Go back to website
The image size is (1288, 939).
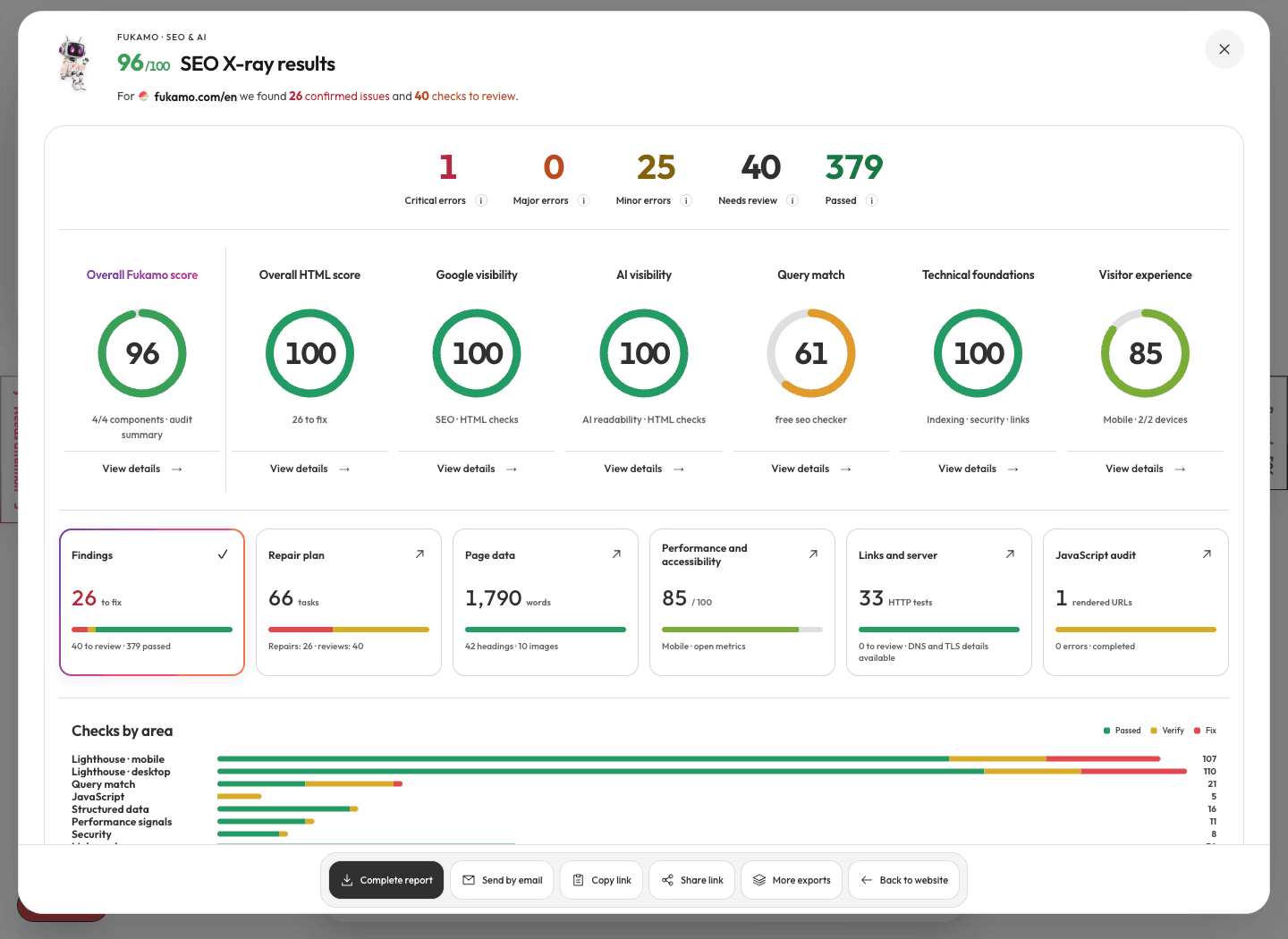pos(904,880)
